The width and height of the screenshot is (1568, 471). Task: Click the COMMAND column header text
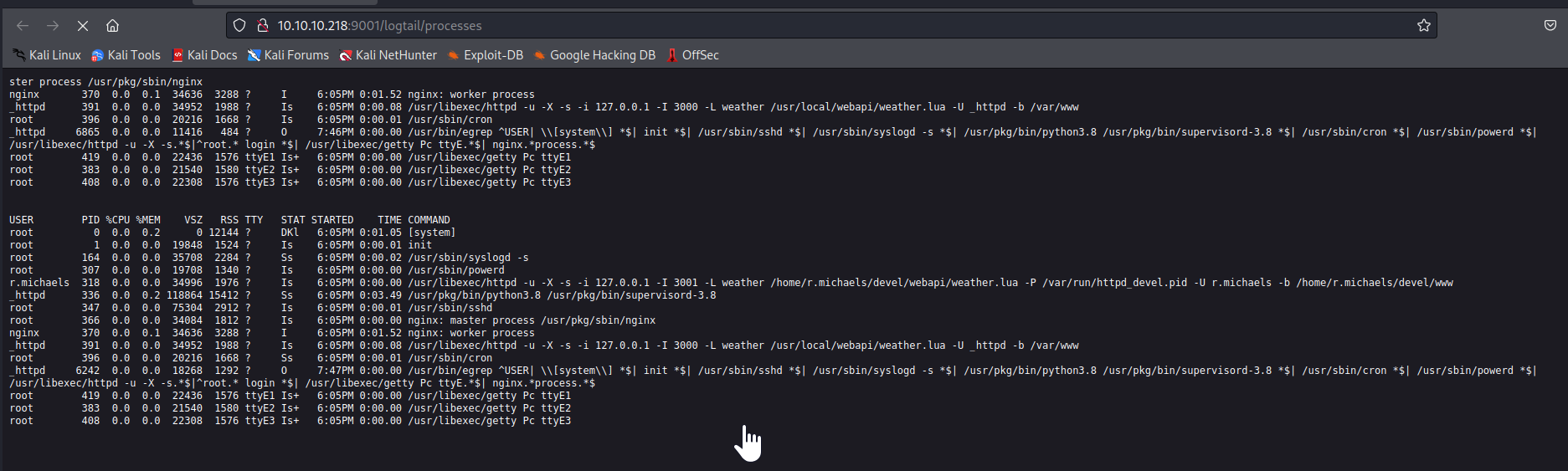429,220
